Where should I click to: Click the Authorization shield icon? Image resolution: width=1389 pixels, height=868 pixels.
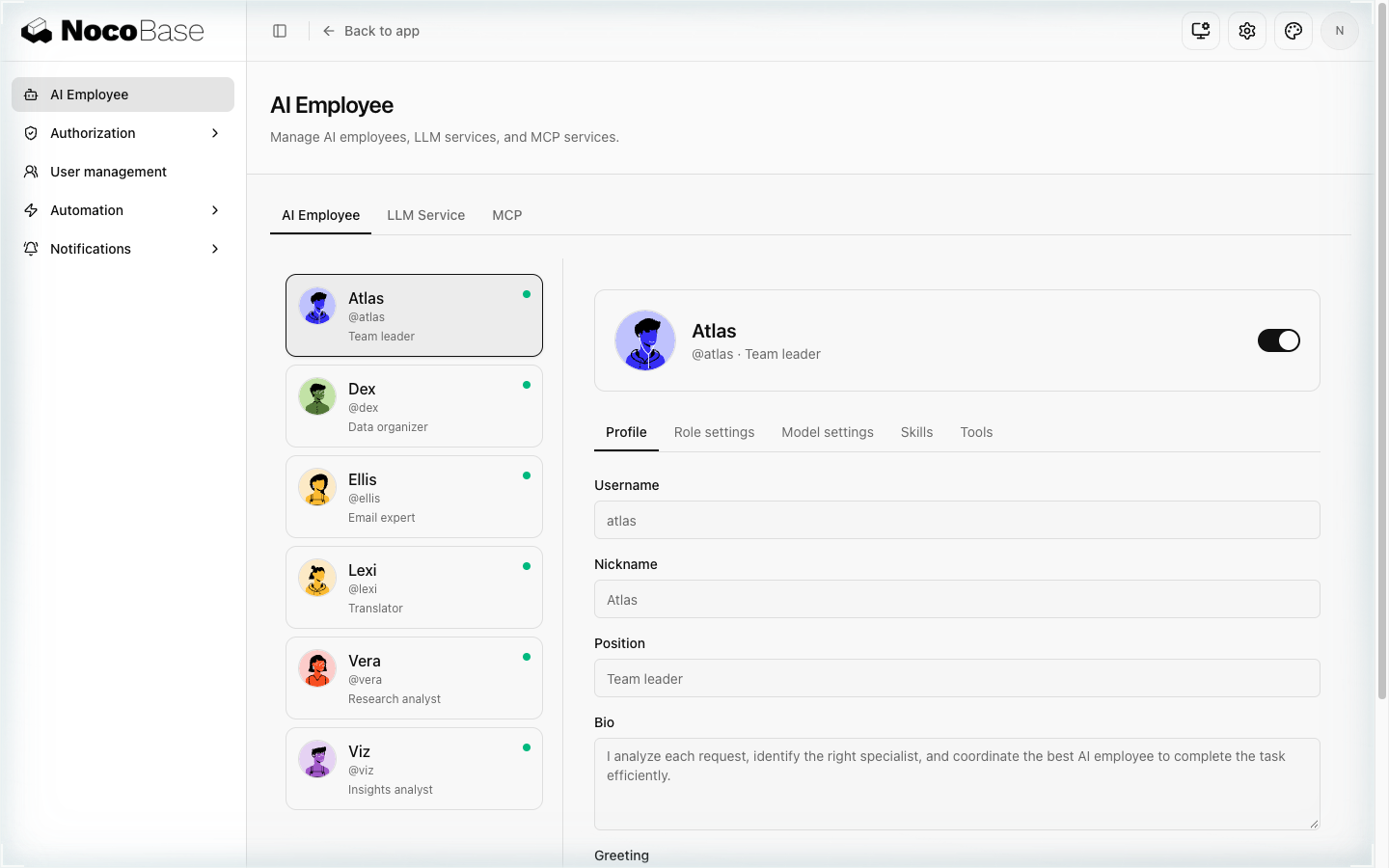tap(31, 133)
